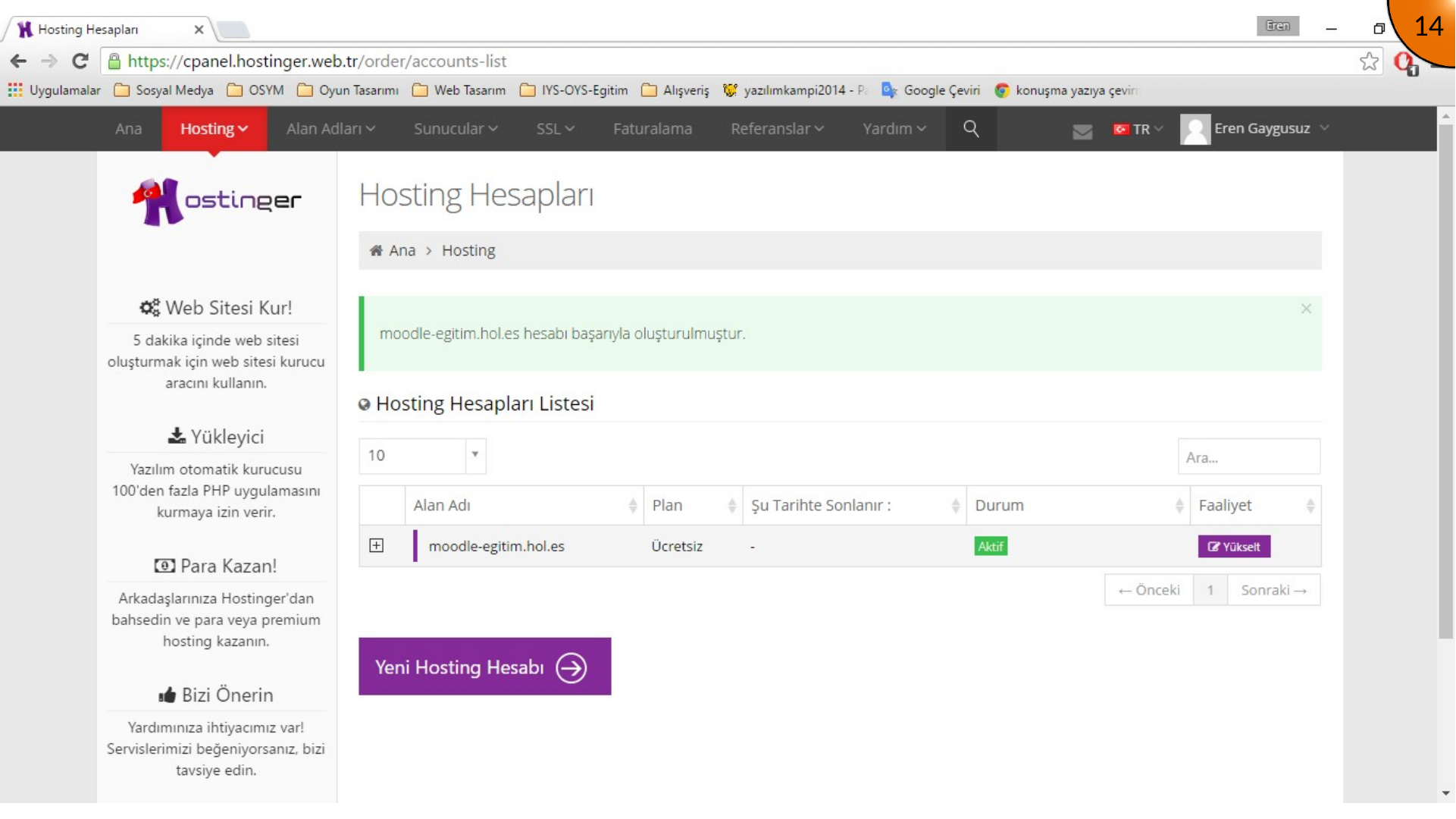Click Eren profile button in title bar
This screenshot has height=819, width=1456.
[1278, 26]
